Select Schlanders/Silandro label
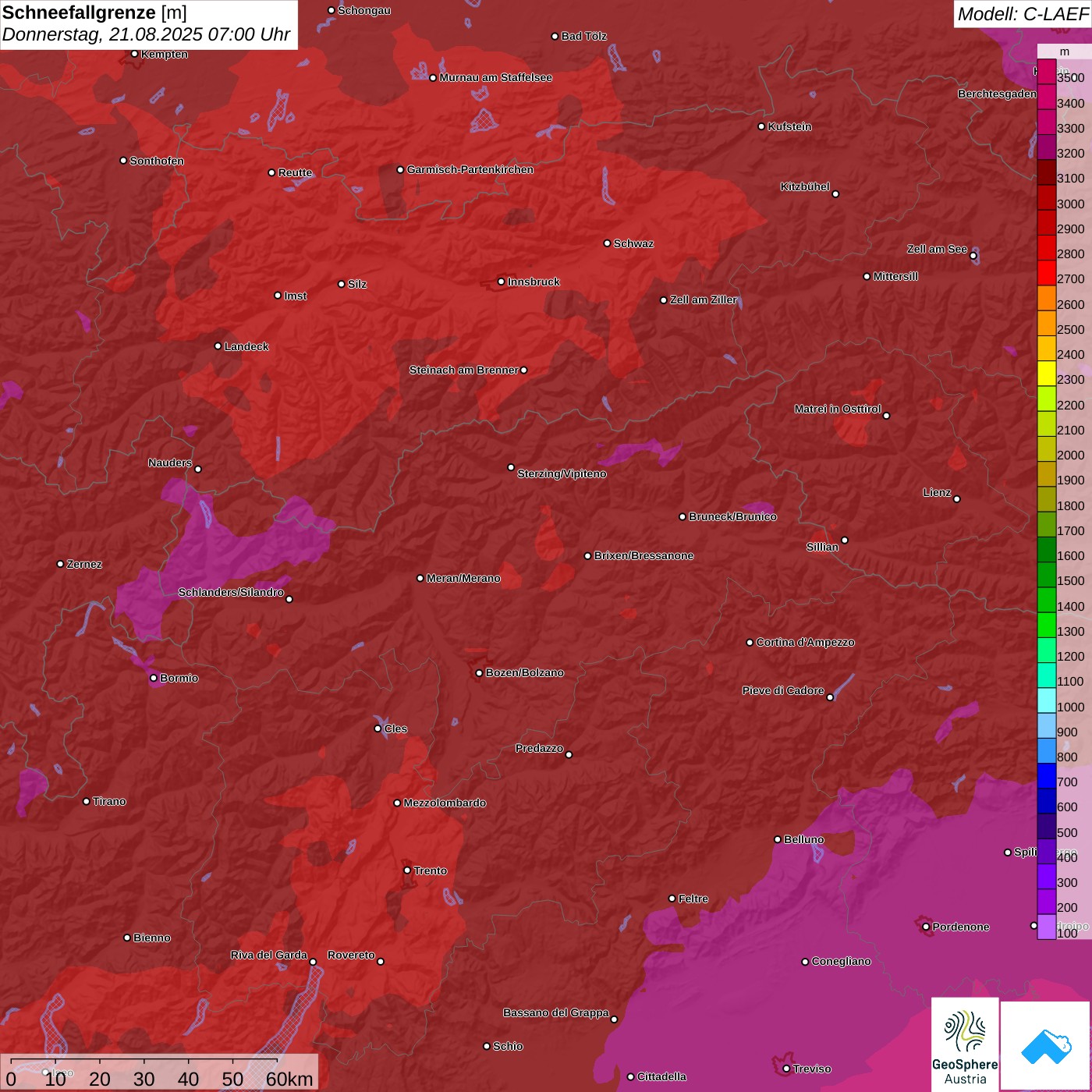The height and width of the screenshot is (1092, 1092). (x=231, y=593)
